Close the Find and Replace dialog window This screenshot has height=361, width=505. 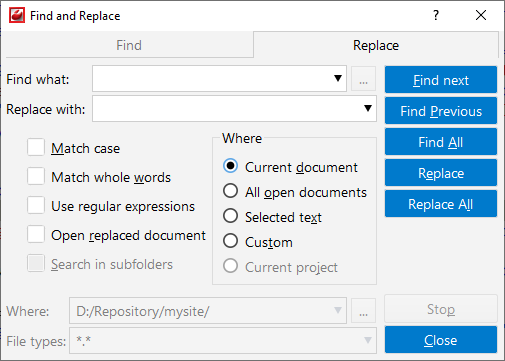(x=481, y=15)
